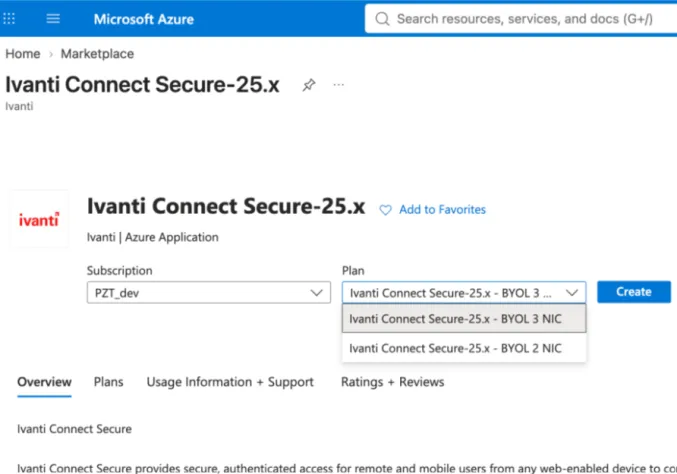Click the small 'Ivanti' publisher subtitle under page title
The width and height of the screenshot is (677, 474).
19,106
